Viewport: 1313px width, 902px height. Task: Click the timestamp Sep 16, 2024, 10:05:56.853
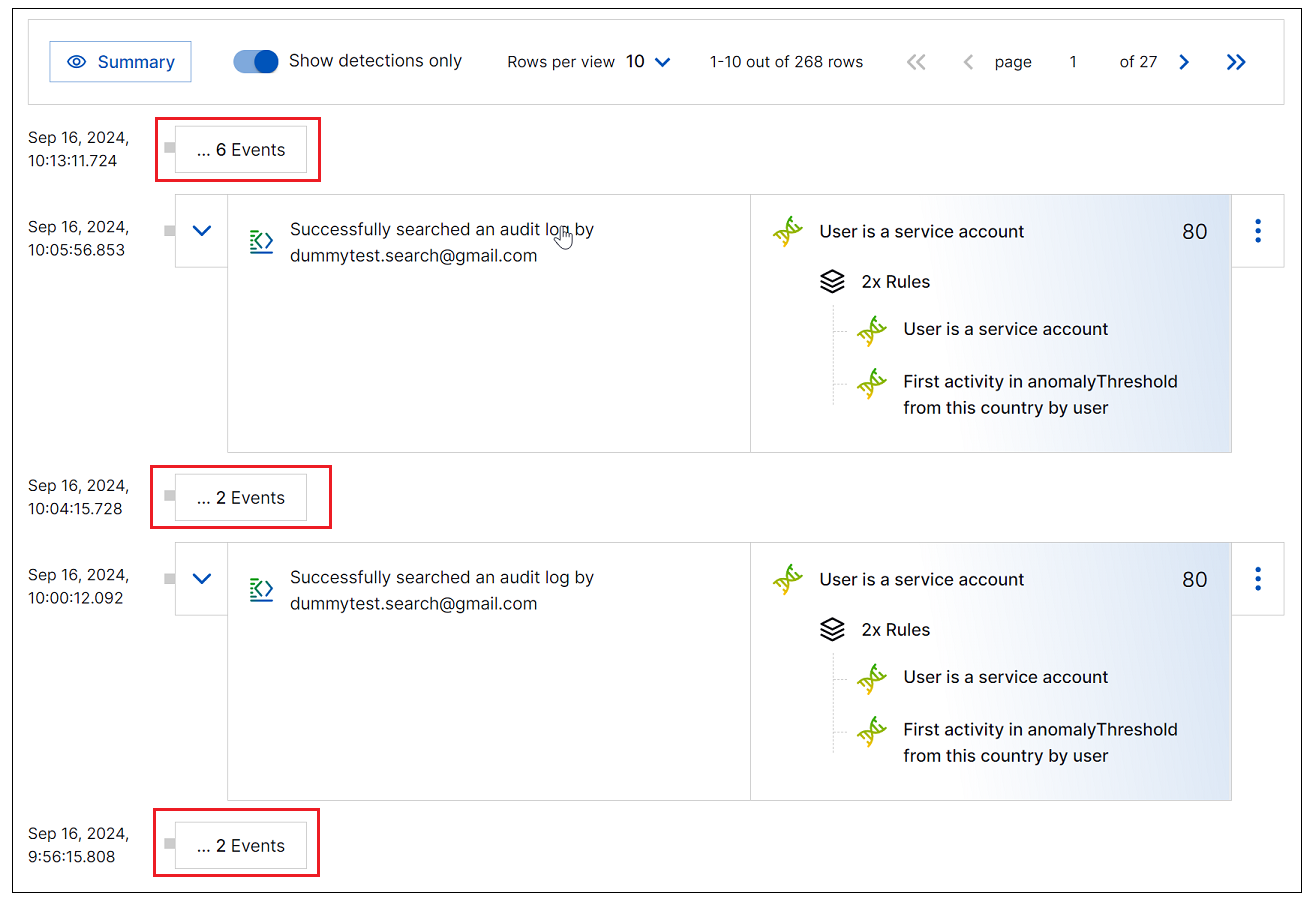coord(78,238)
